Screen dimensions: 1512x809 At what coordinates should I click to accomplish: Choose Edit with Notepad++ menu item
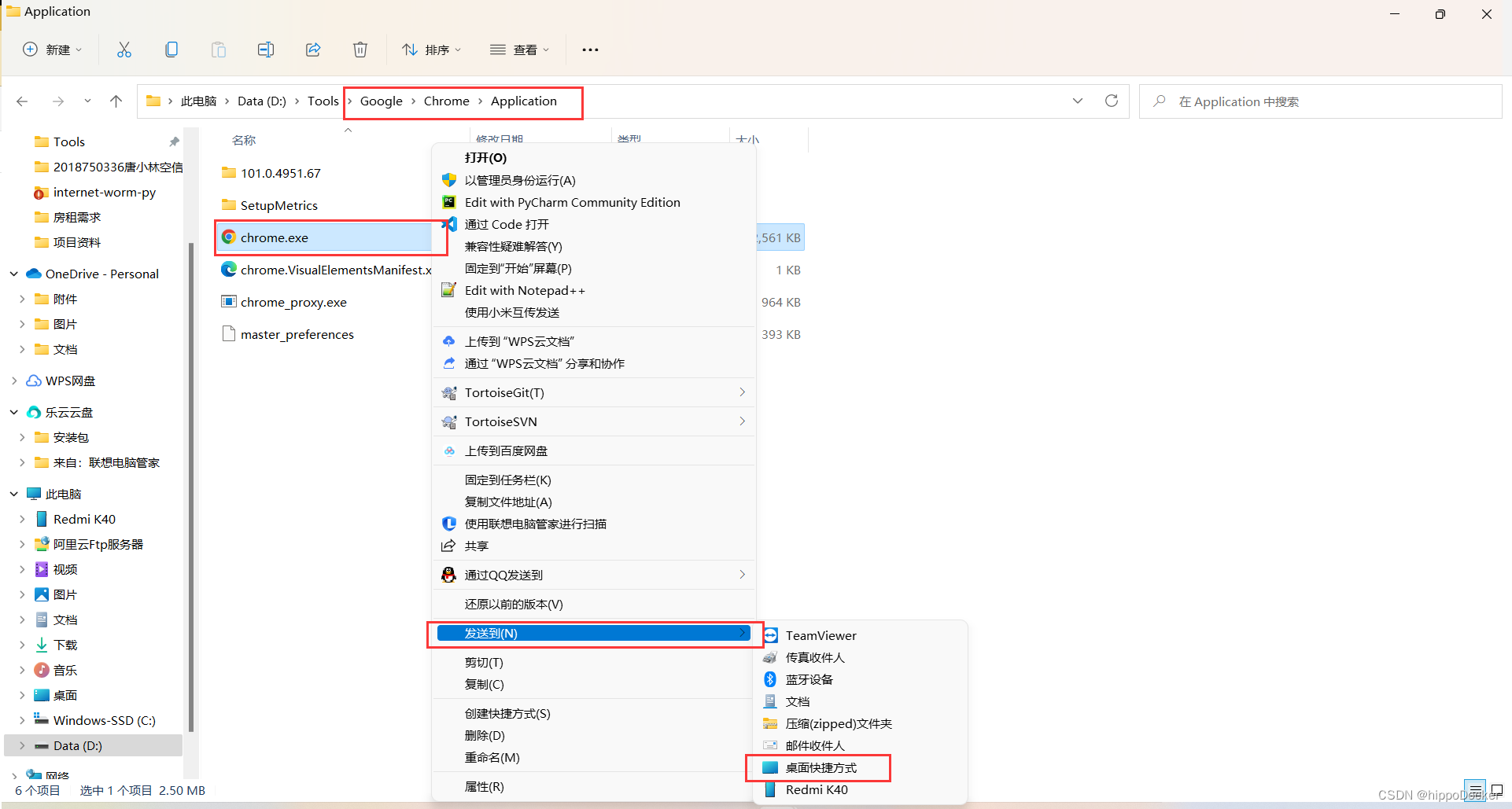click(x=594, y=290)
